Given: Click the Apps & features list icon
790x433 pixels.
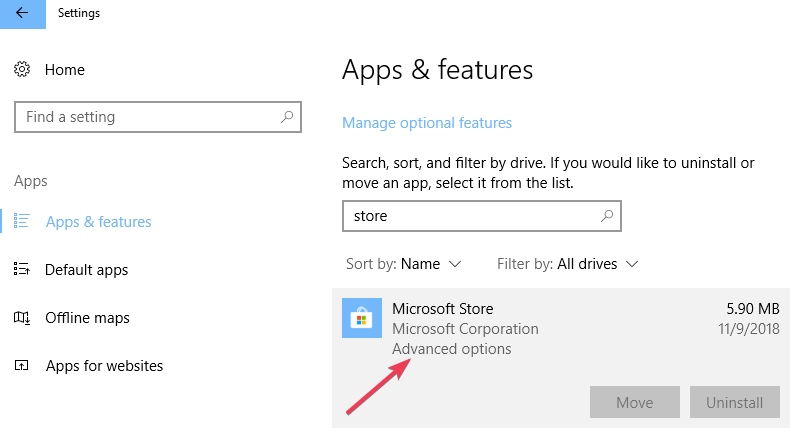Looking at the screenshot, I should pyautogui.click(x=22, y=221).
